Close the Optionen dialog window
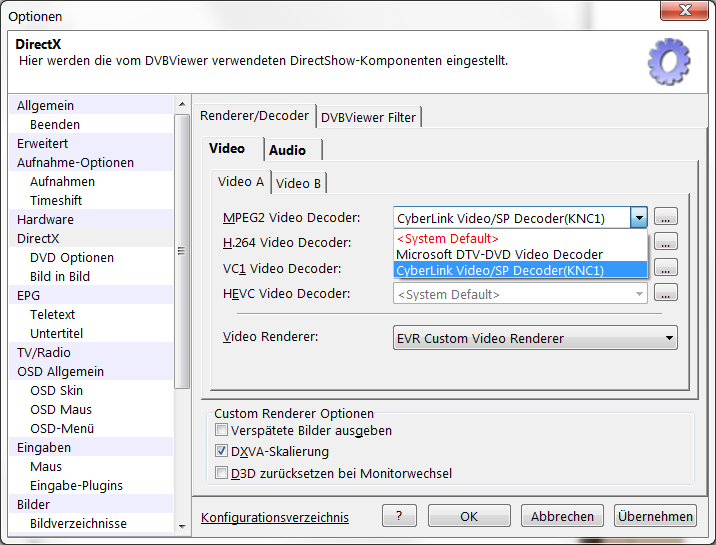The image size is (716, 545). tap(684, 10)
